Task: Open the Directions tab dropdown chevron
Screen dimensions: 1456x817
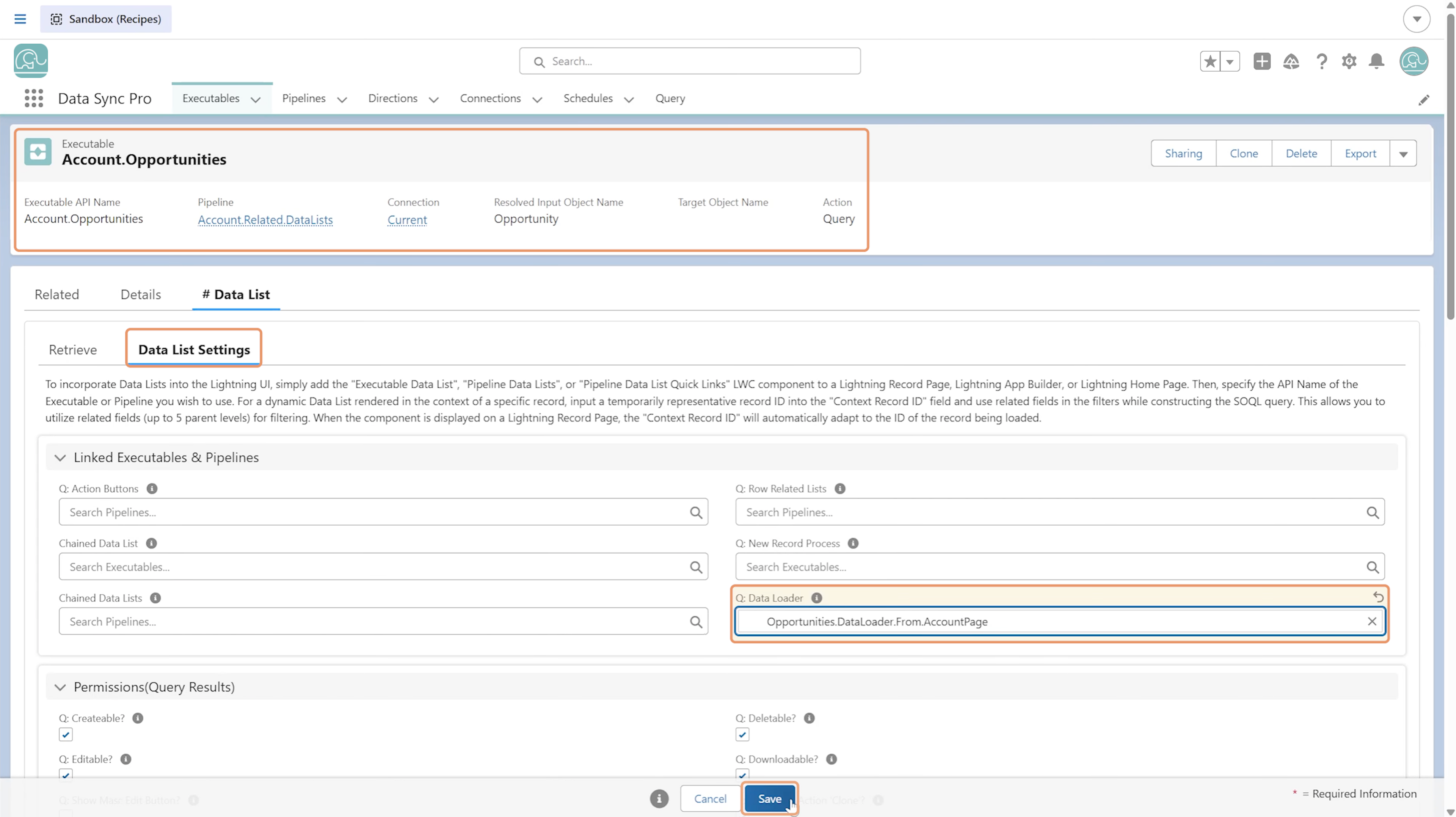Action: (433, 99)
